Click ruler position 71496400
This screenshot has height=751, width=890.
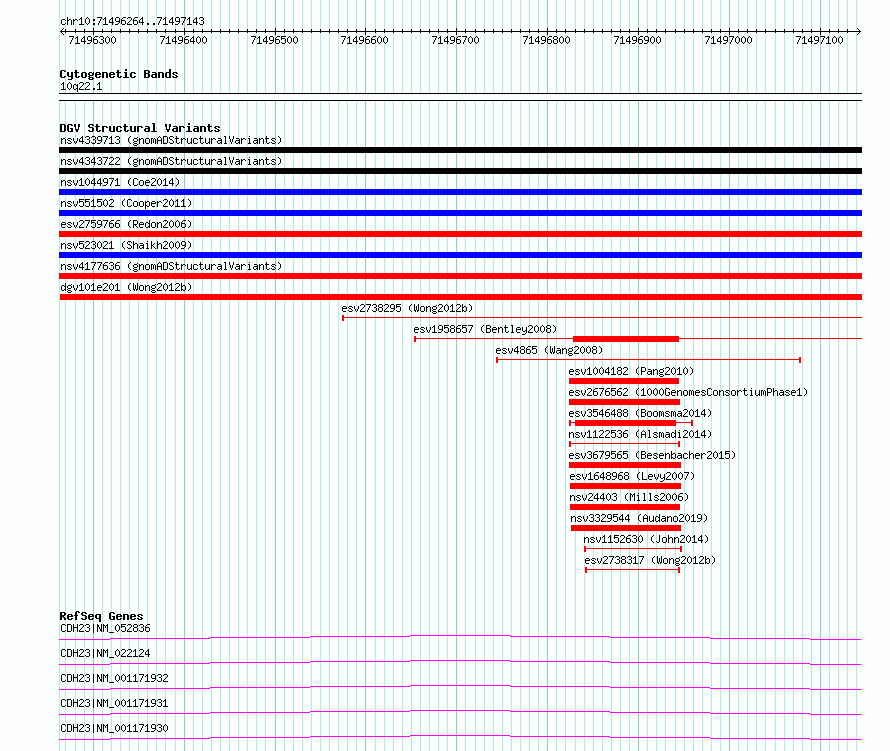pyautogui.click(x=183, y=40)
